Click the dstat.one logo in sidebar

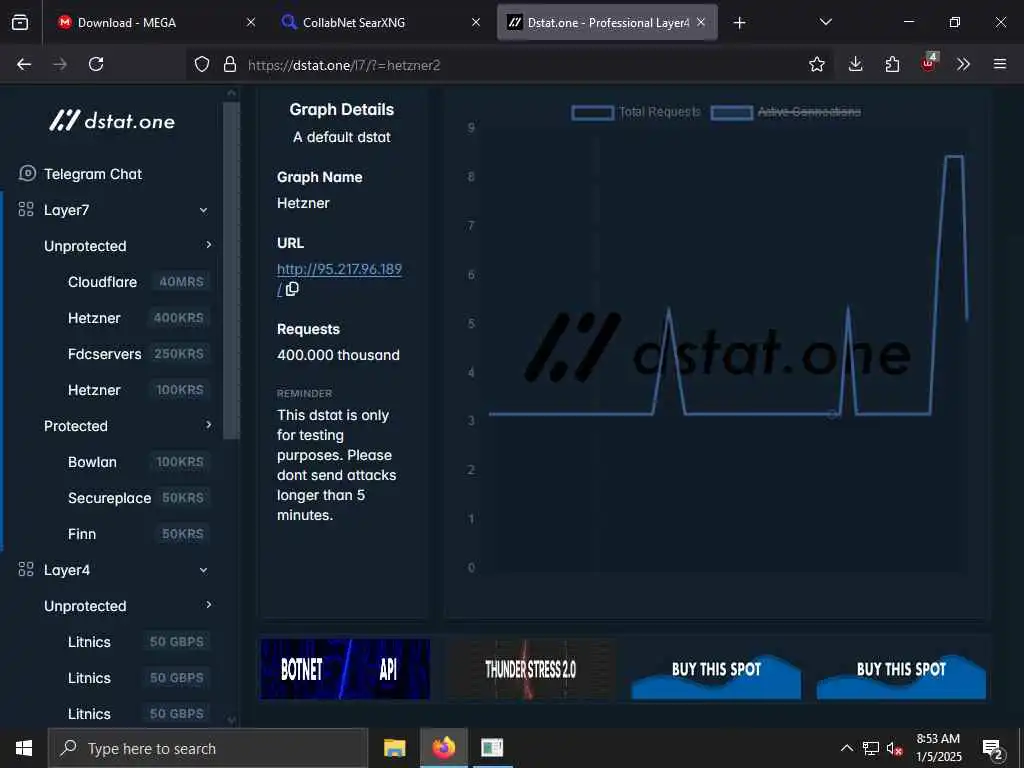point(112,121)
